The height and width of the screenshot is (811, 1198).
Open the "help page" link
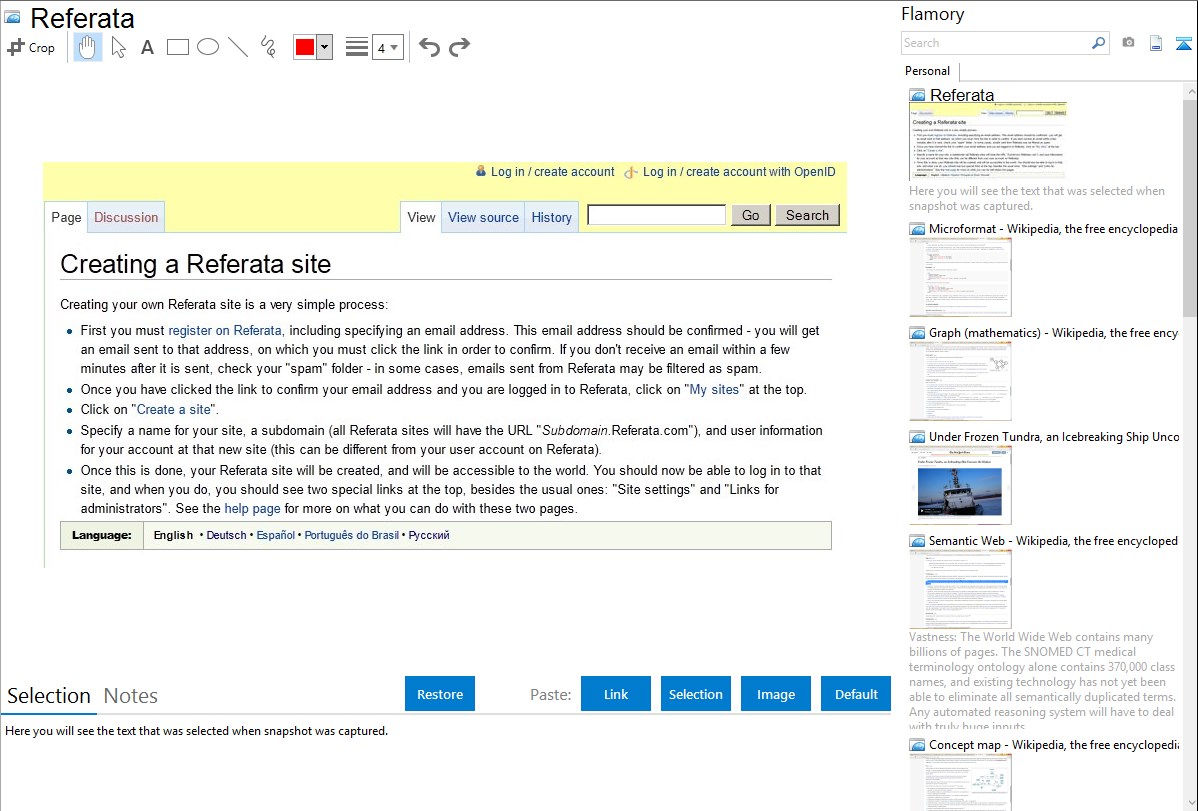coord(252,509)
